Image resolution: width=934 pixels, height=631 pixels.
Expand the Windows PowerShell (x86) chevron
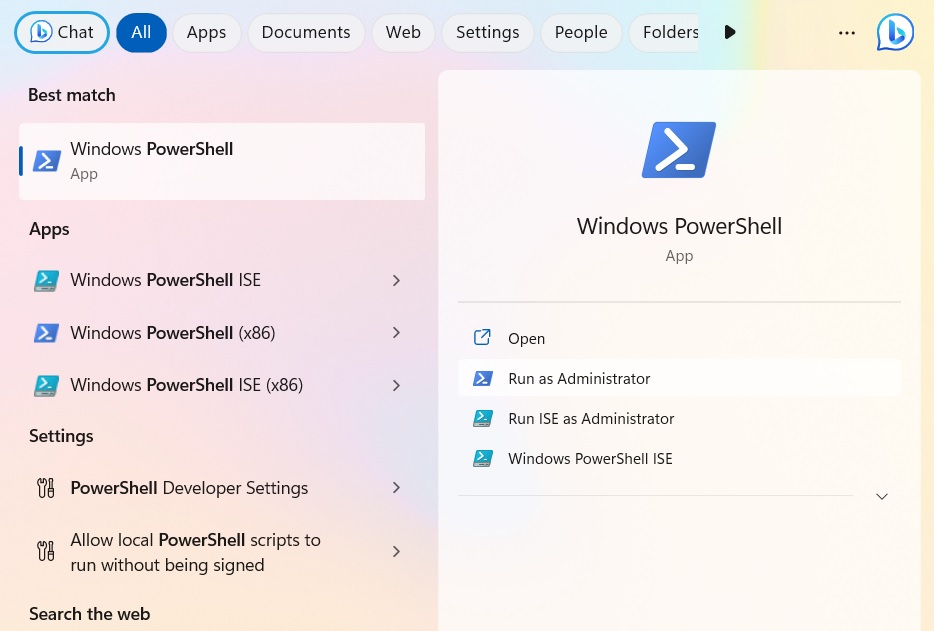pos(396,332)
